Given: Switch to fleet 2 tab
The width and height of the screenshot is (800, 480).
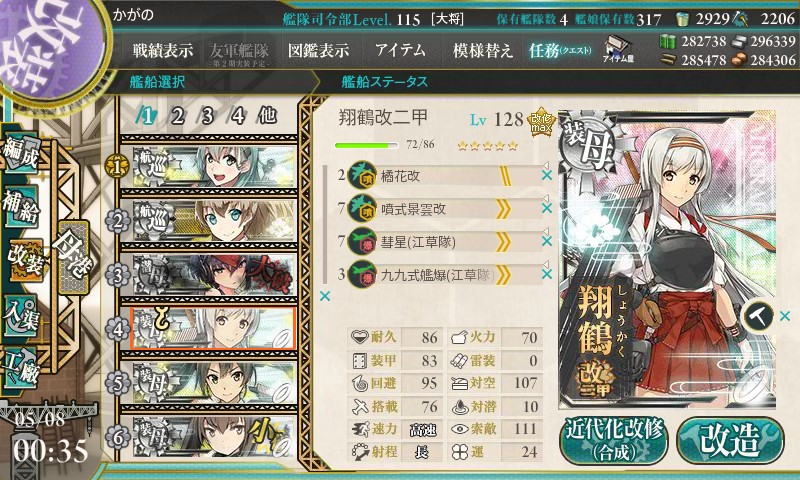Looking at the screenshot, I should tap(177, 116).
